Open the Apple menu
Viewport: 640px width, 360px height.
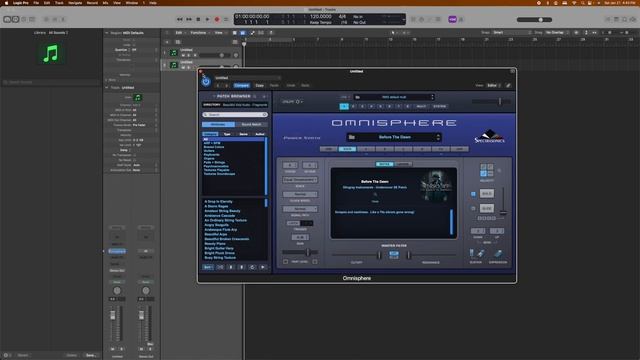coord(6,2)
